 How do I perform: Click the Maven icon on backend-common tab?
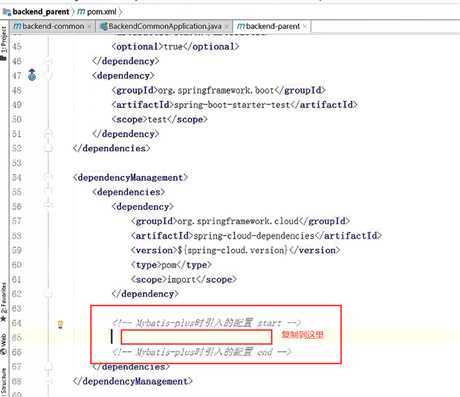coord(18,26)
